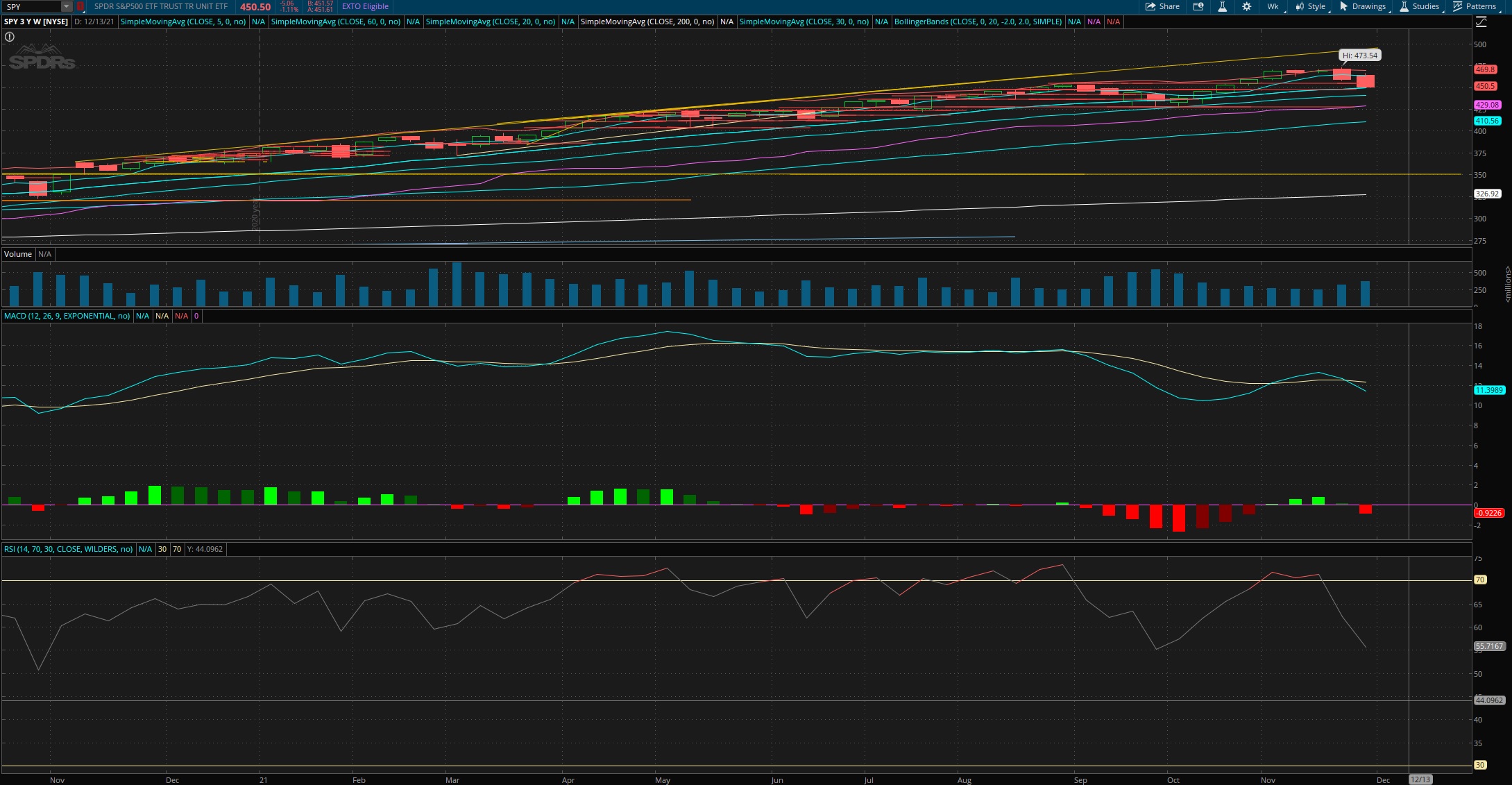This screenshot has height=785, width=1512.
Task: Open the Share chart option
Action: tap(1162, 6)
